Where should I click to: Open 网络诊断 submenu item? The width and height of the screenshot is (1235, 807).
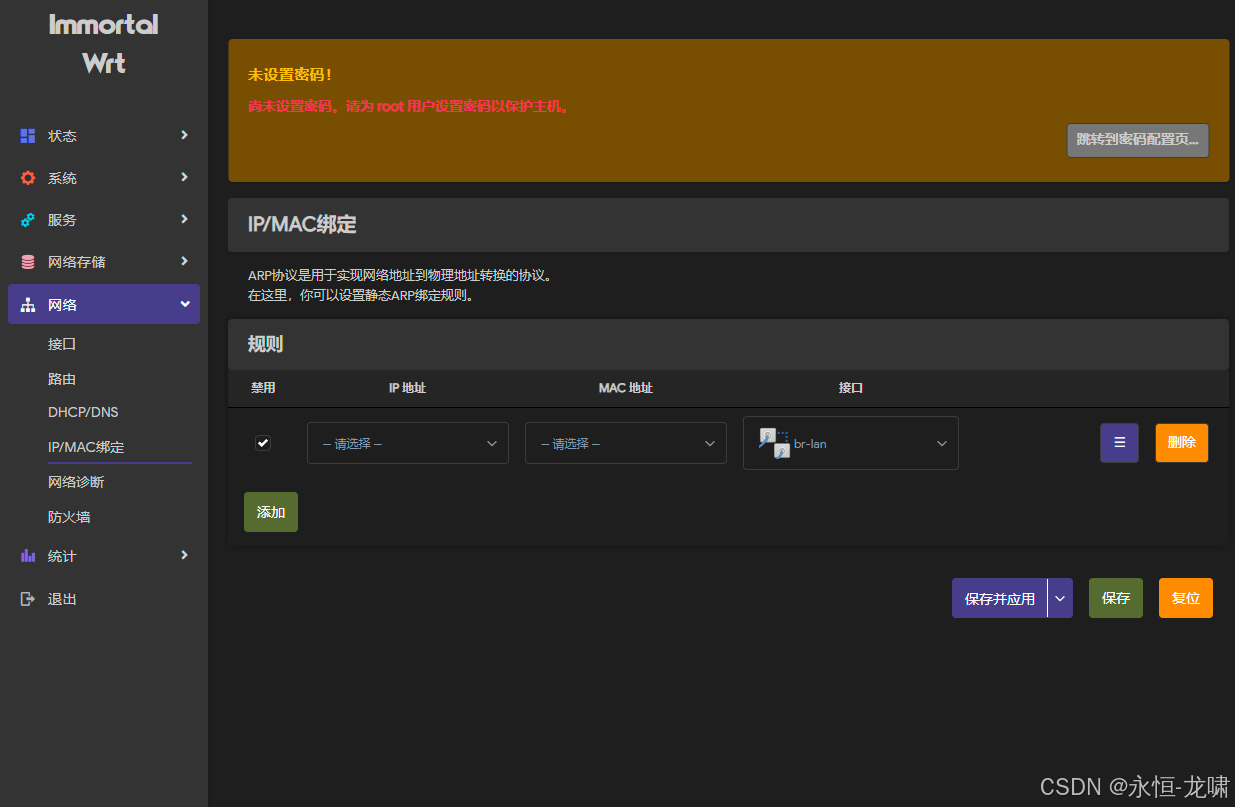(76, 482)
